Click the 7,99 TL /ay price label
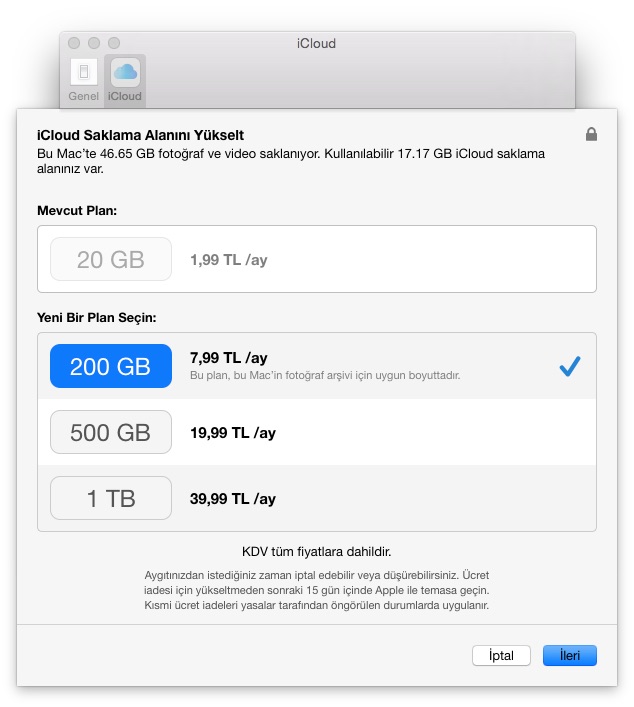Screen dimensions: 634x707 click(x=229, y=358)
